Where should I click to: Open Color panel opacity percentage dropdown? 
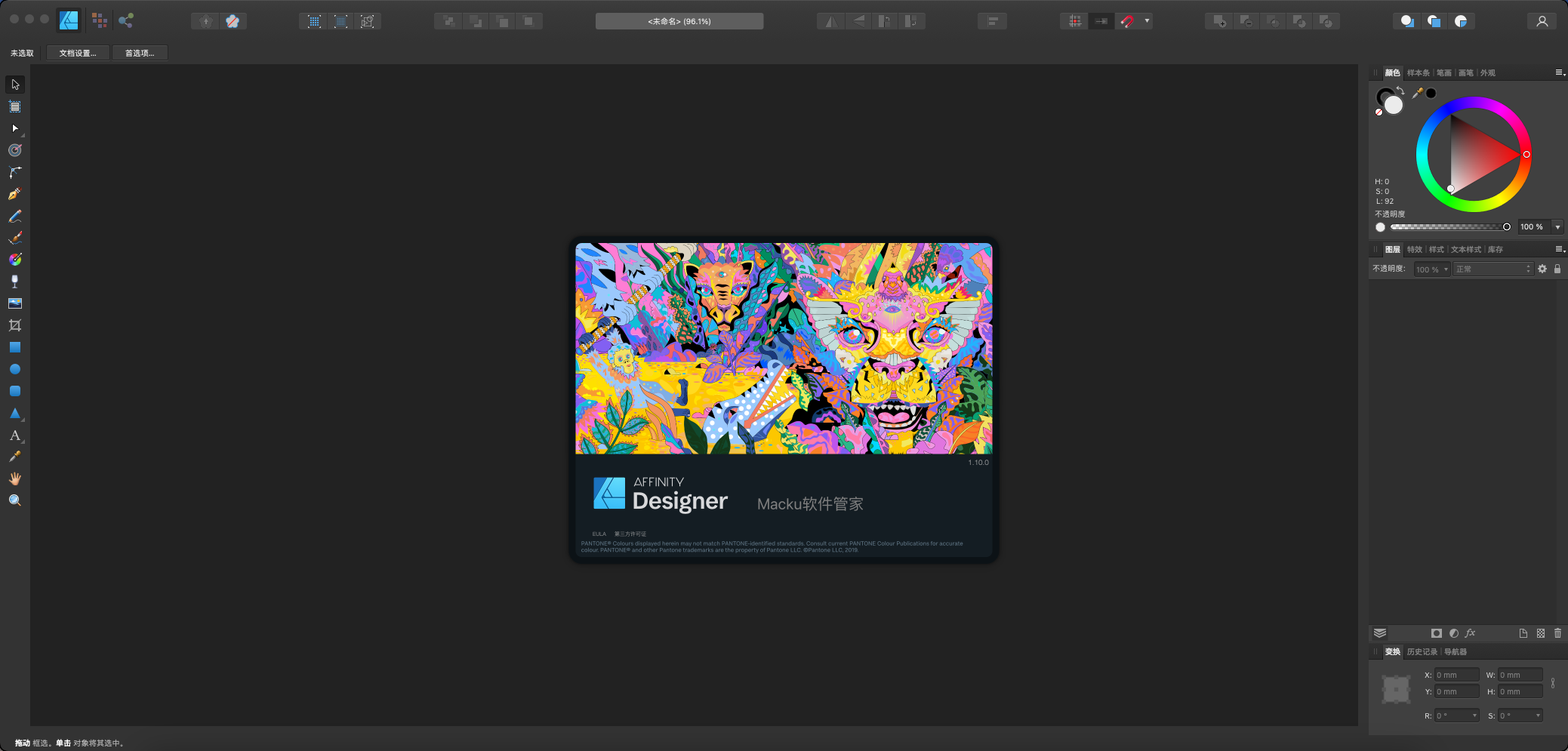[x=1557, y=226]
